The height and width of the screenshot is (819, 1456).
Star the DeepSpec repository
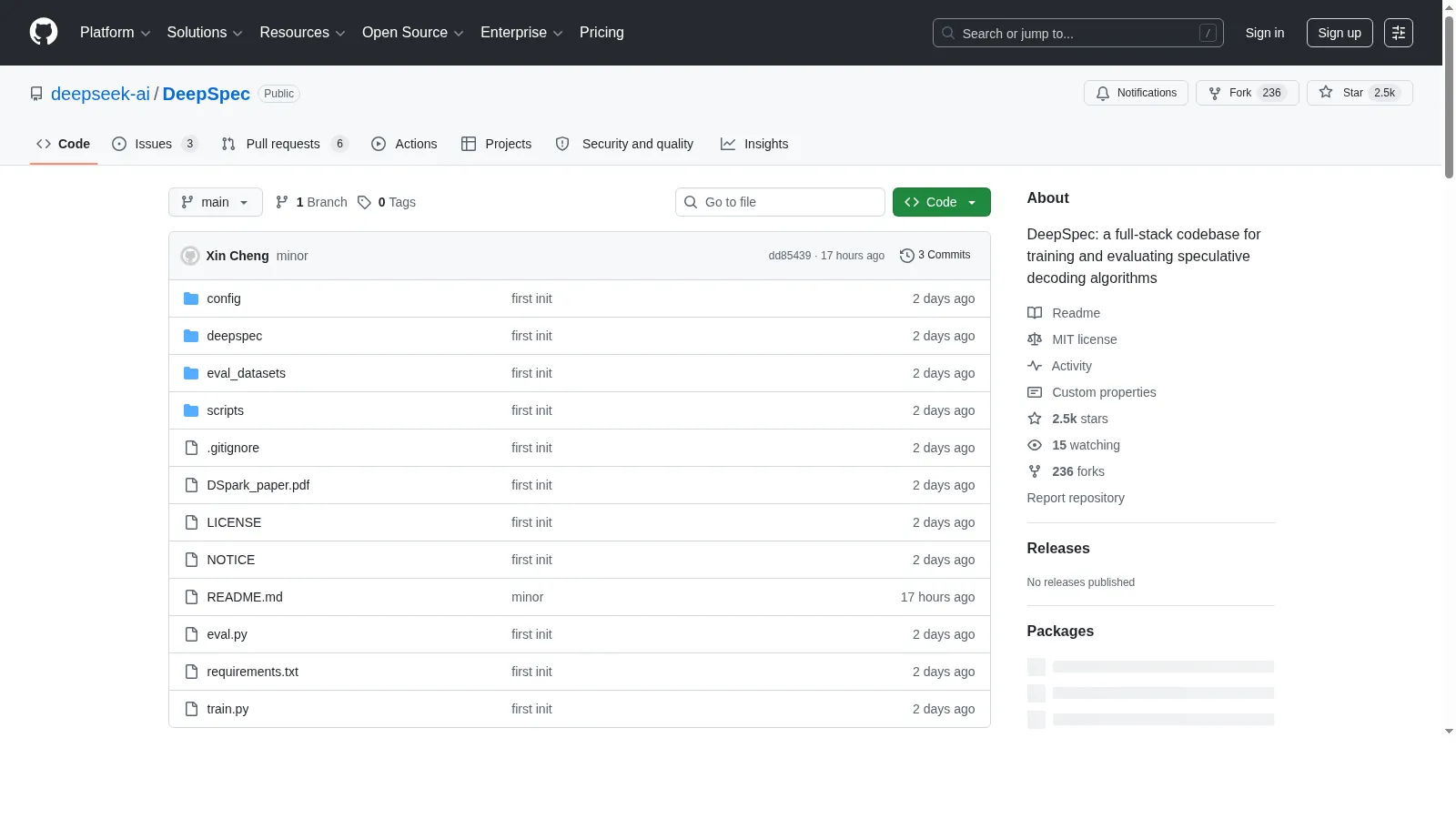1360,93
